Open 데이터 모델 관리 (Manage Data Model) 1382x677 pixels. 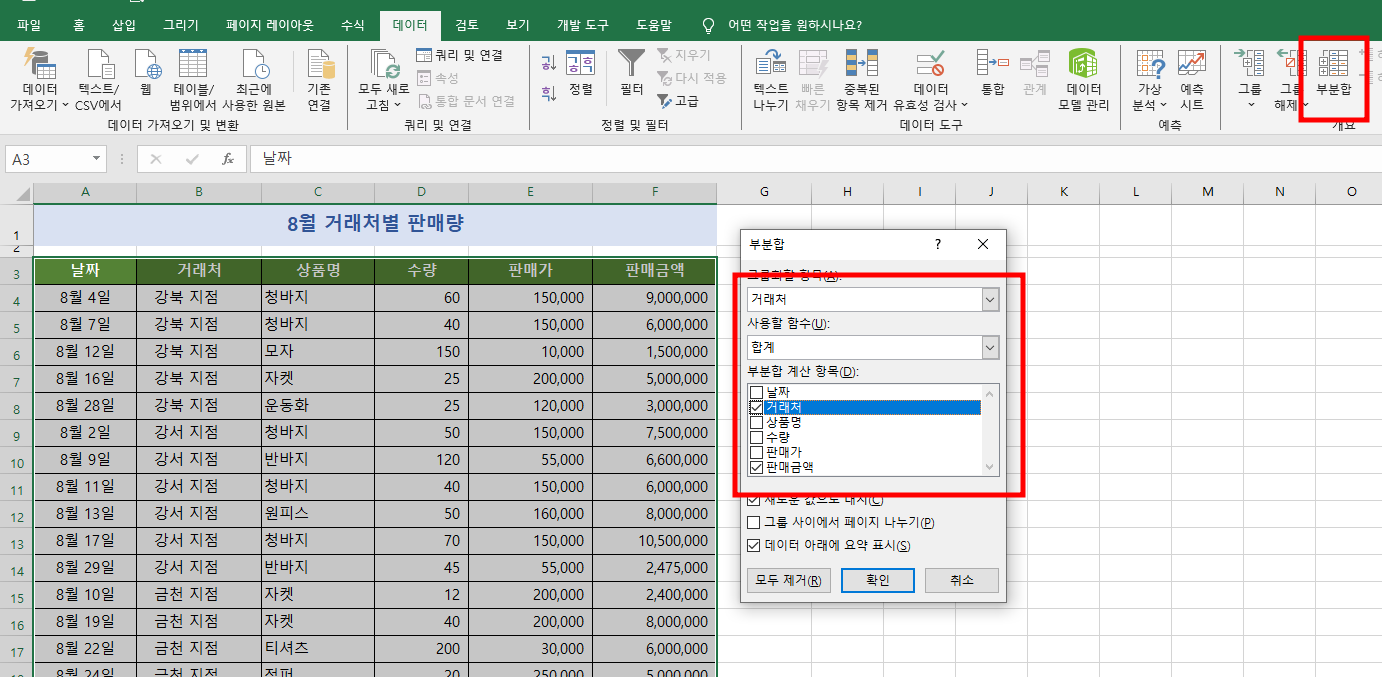[1083, 80]
